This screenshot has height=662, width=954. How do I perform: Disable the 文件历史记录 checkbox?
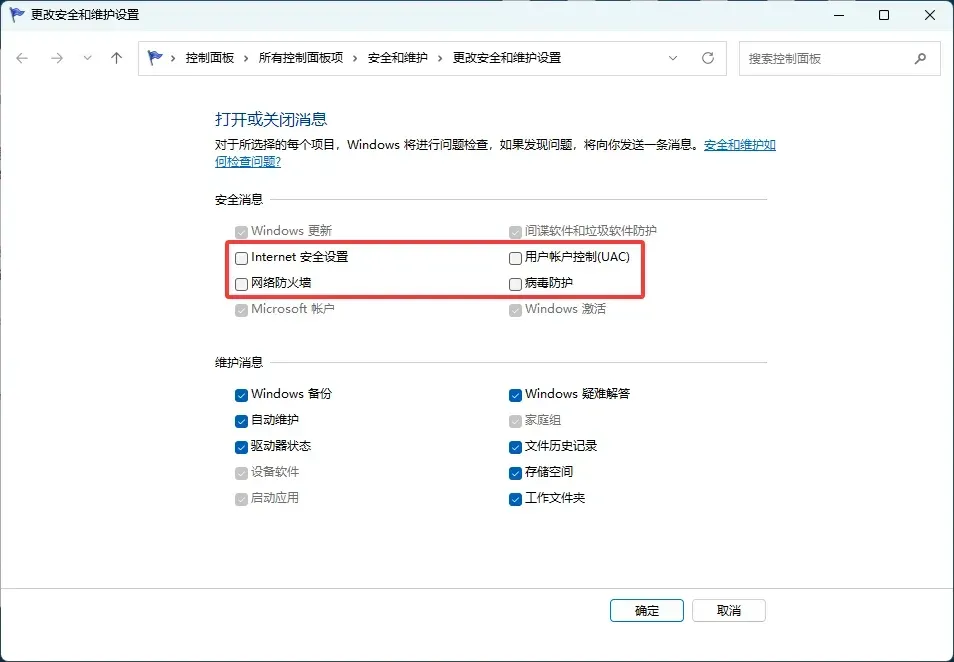[x=515, y=446]
